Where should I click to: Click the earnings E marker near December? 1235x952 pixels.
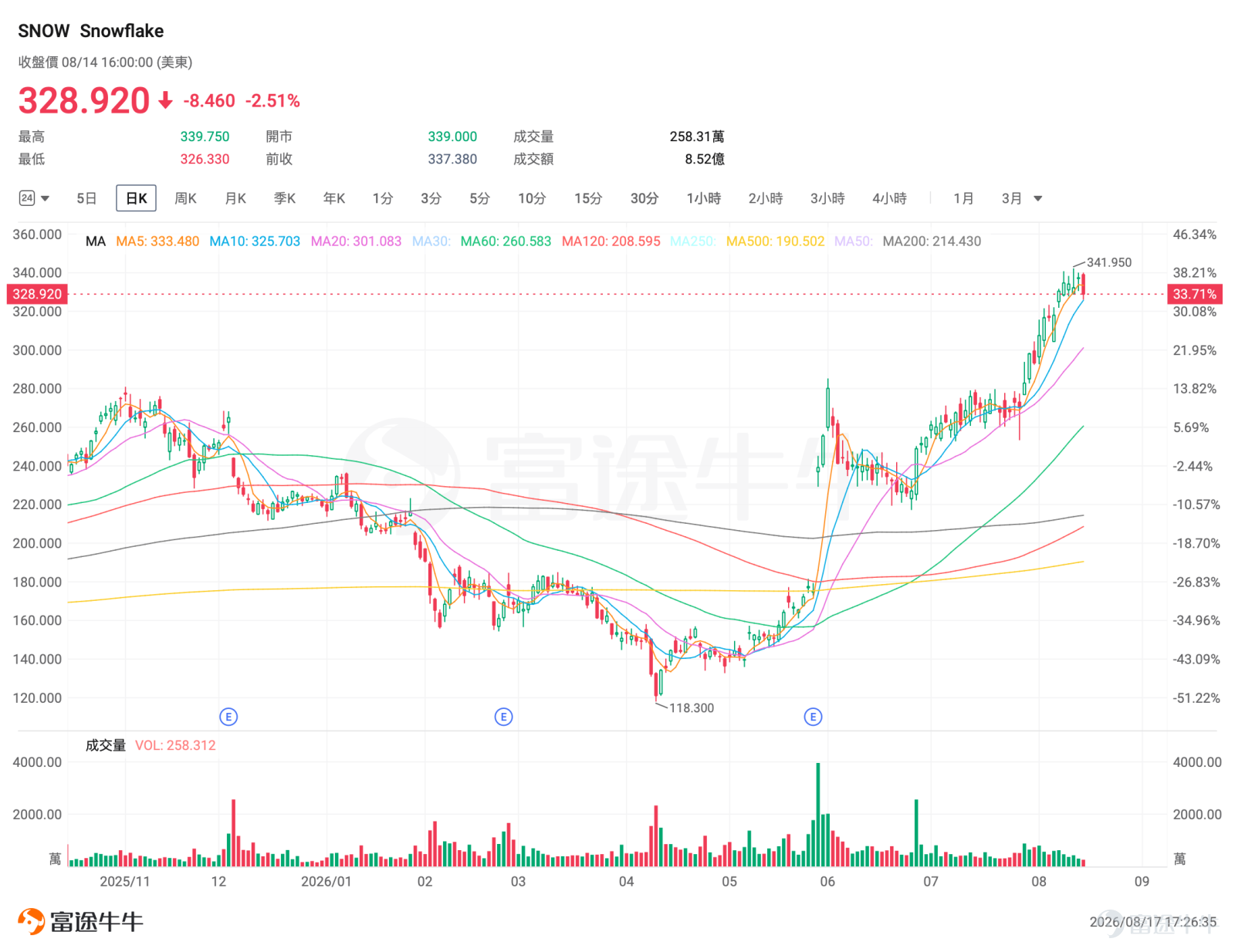coord(228,717)
